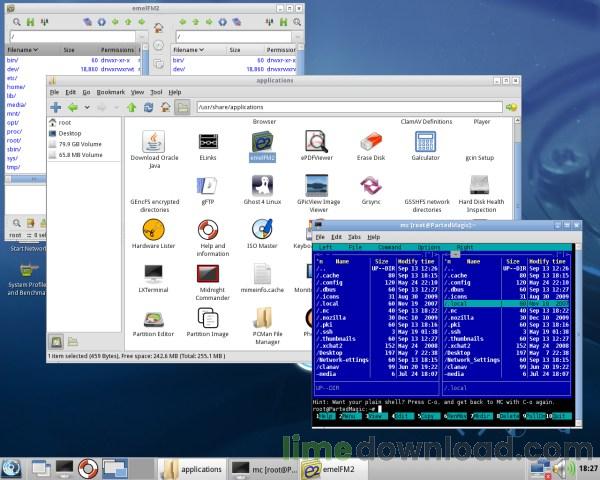The width and height of the screenshot is (600, 480).
Task: Open the back history dropdown arrow in PCManFM
Action: [x=87, y=108]
